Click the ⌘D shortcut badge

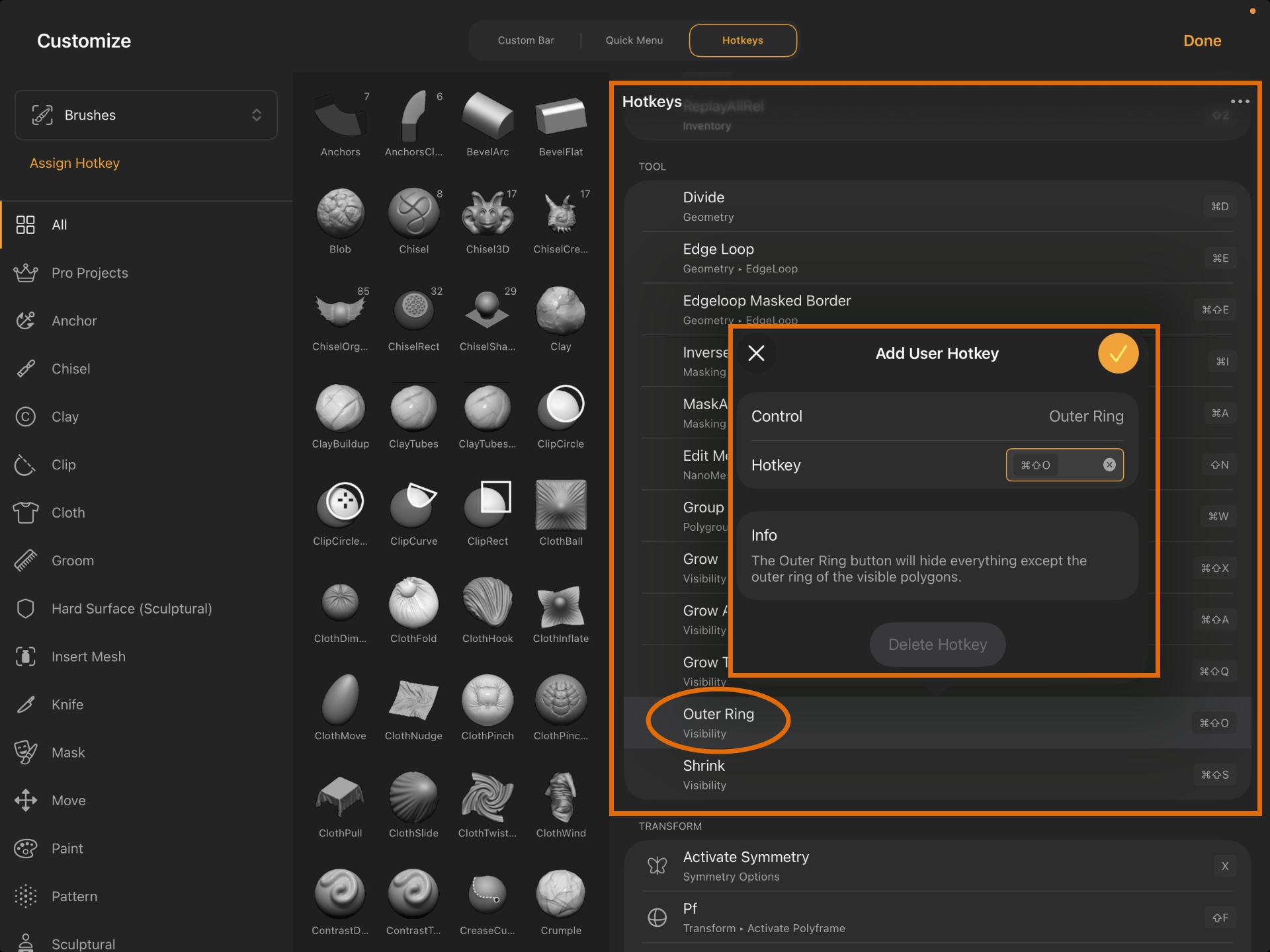coord(1220,206)
